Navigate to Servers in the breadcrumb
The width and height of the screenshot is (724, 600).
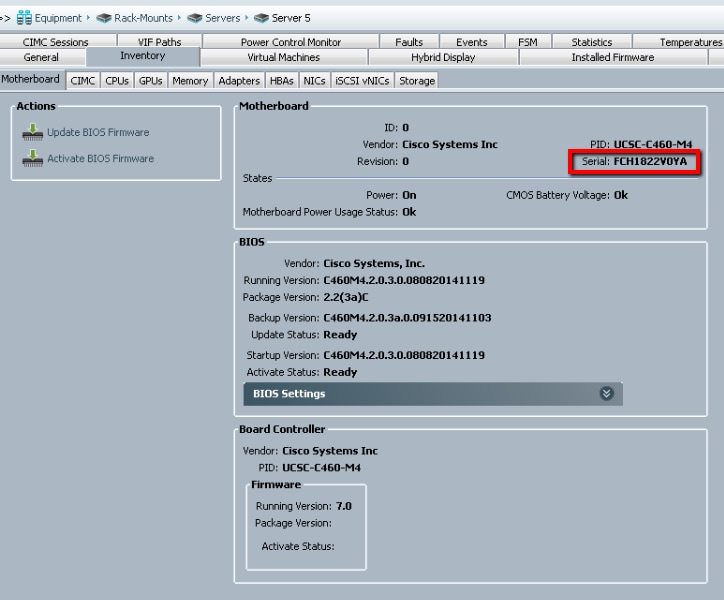pos(223,18)
